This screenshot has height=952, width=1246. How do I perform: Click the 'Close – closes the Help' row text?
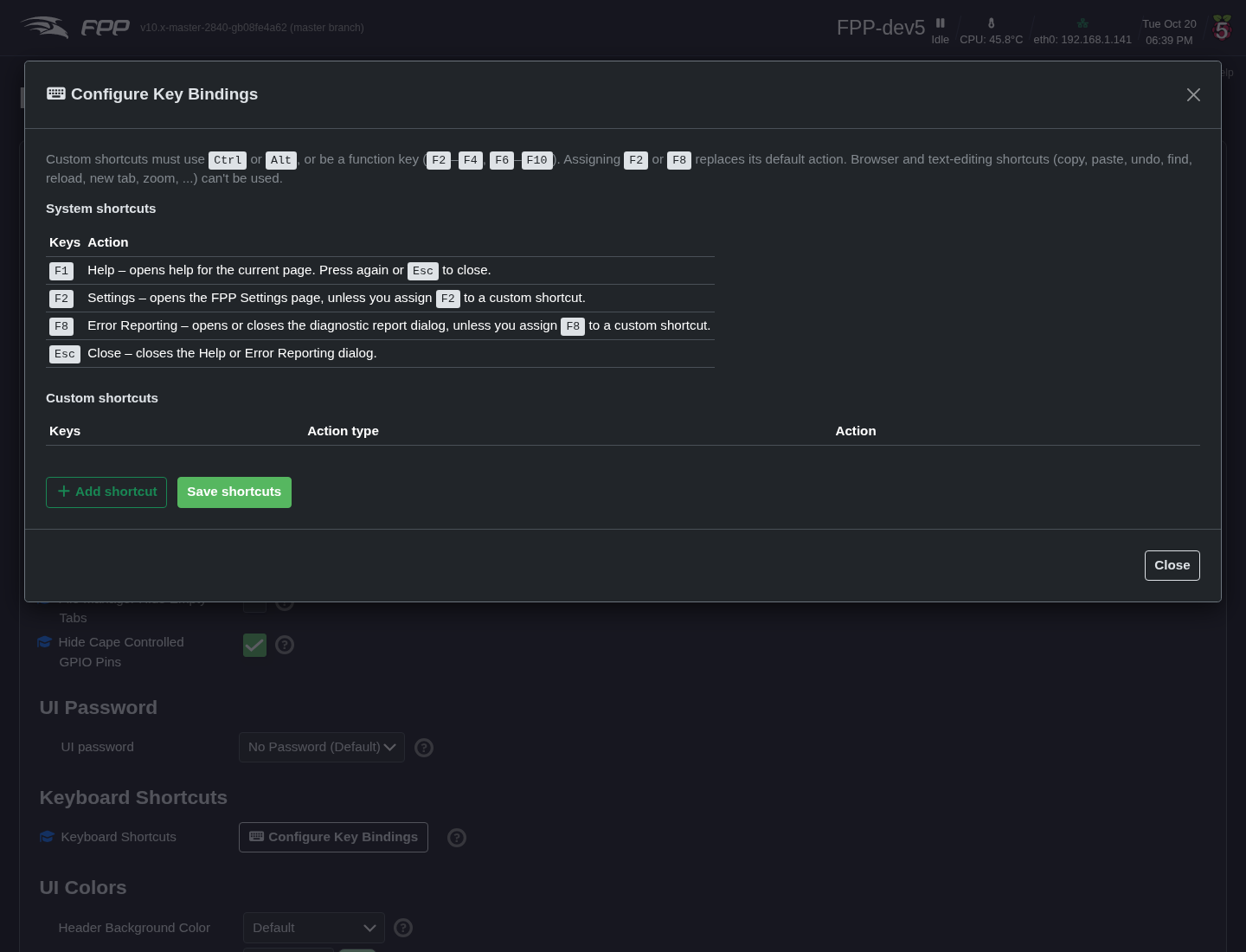point(232,353)
